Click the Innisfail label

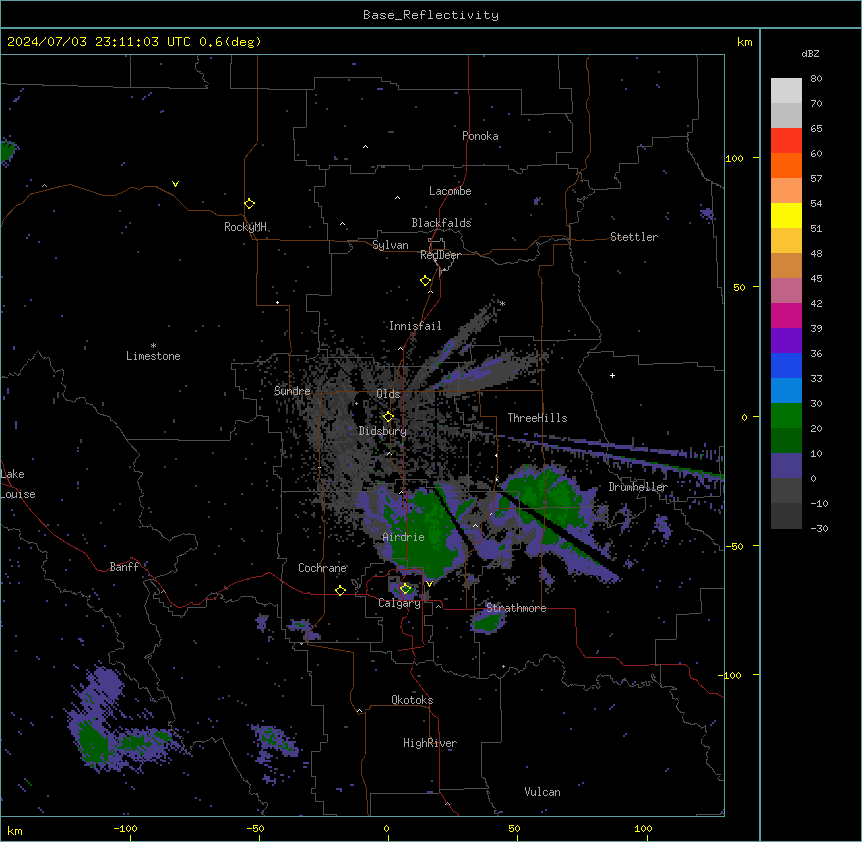pos(415,326)
